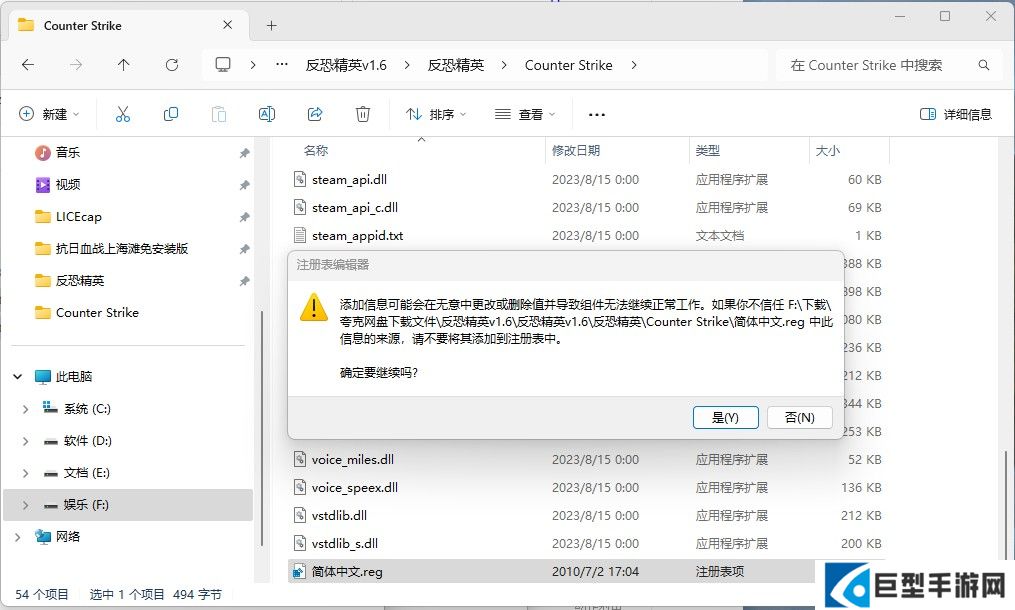This screenshot has height=610, width=1015.
Task: Unpin LICEcap from quick access
Action: click(244, 216)
